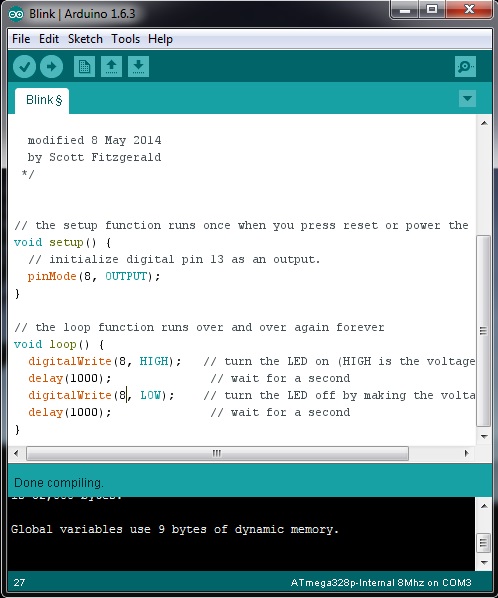Open a sketch with the up-arrow icon

(x=111, y=67)
